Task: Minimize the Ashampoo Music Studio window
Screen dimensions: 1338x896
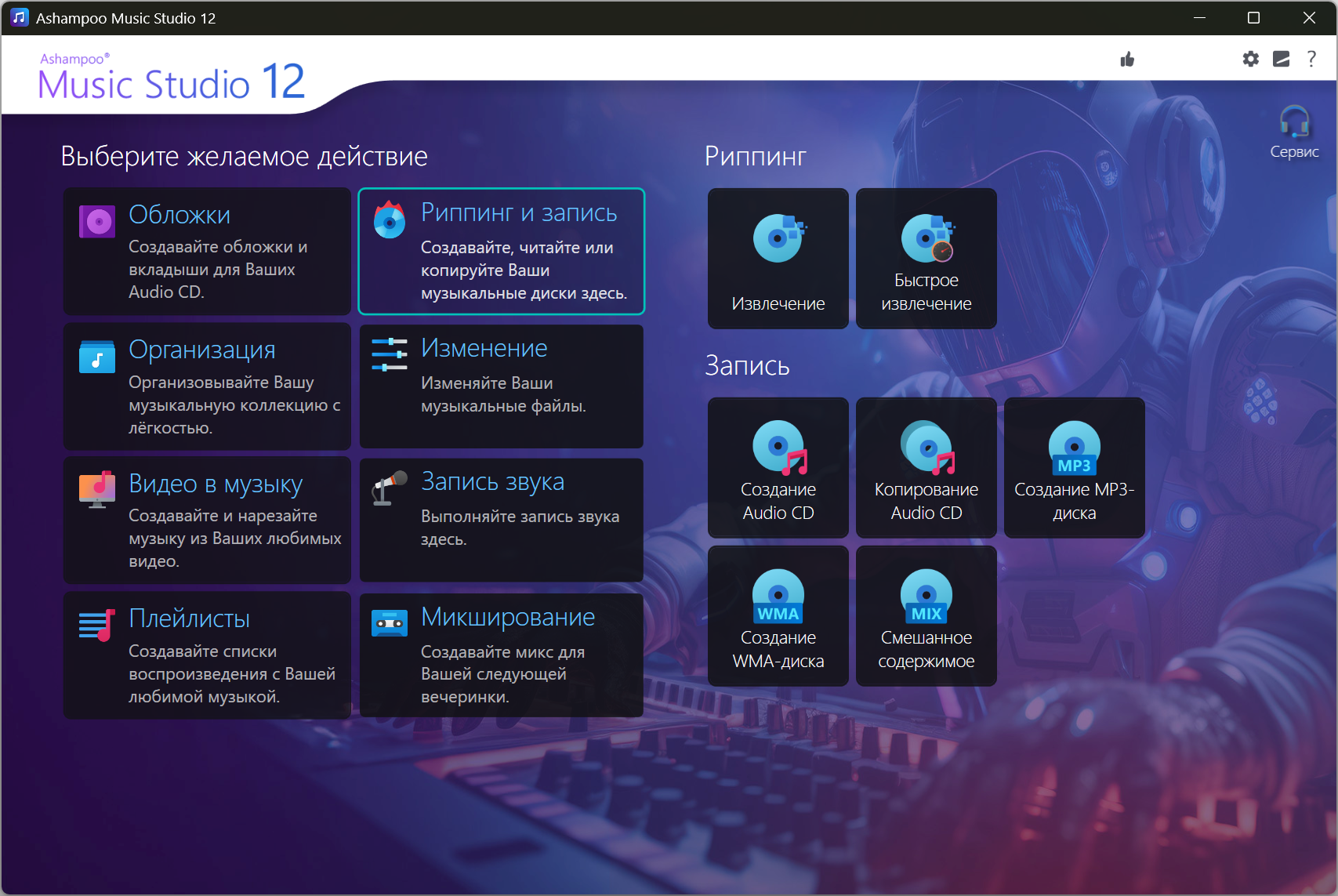Action: pyautogui.click(x=1199, y=17)
